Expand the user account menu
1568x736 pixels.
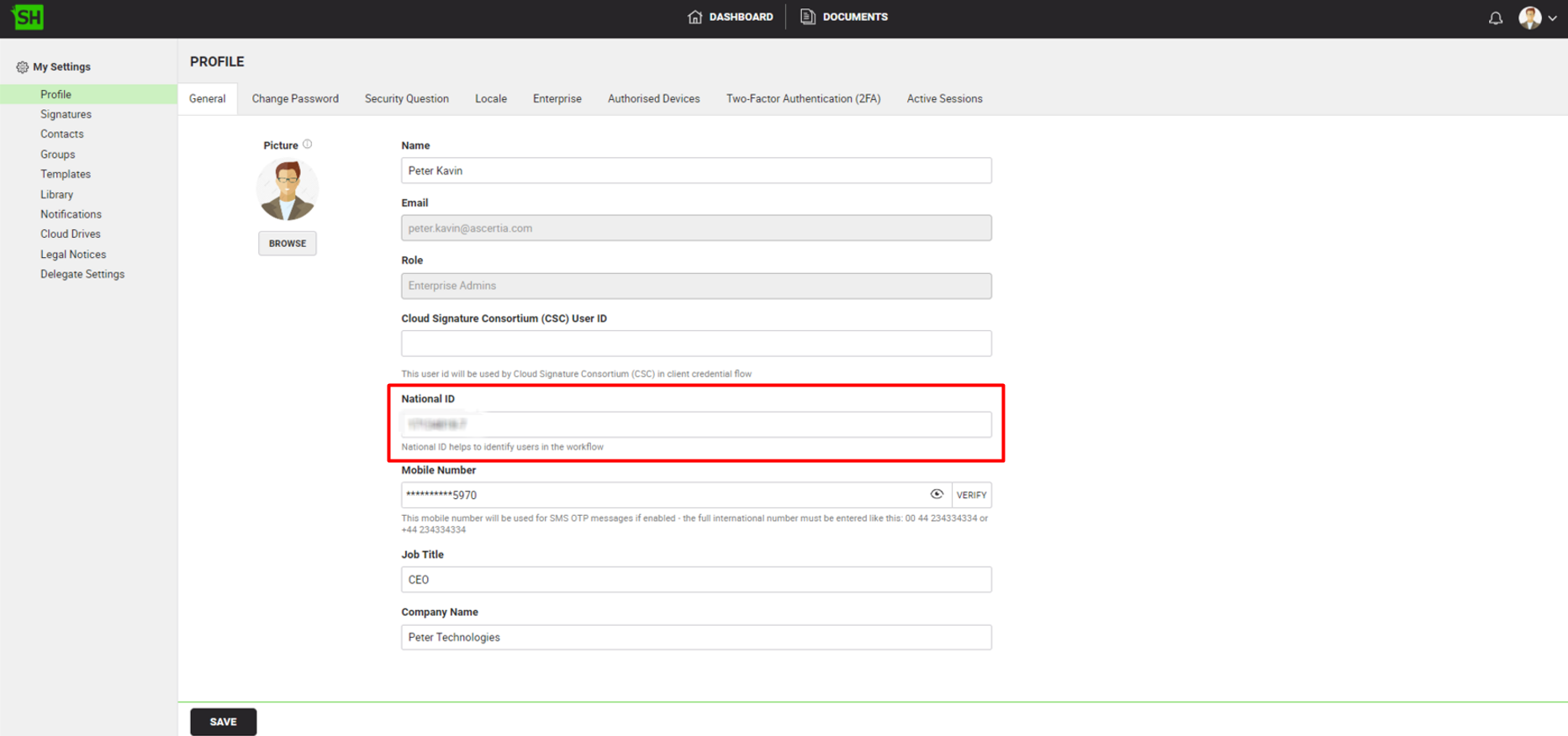pos(1552,18)
